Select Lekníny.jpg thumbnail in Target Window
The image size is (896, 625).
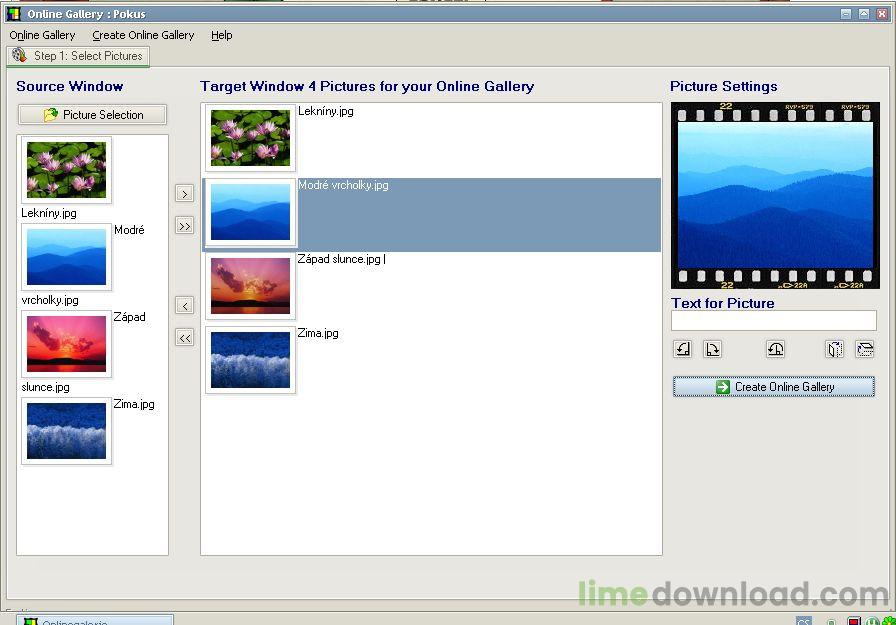(250, 138)
